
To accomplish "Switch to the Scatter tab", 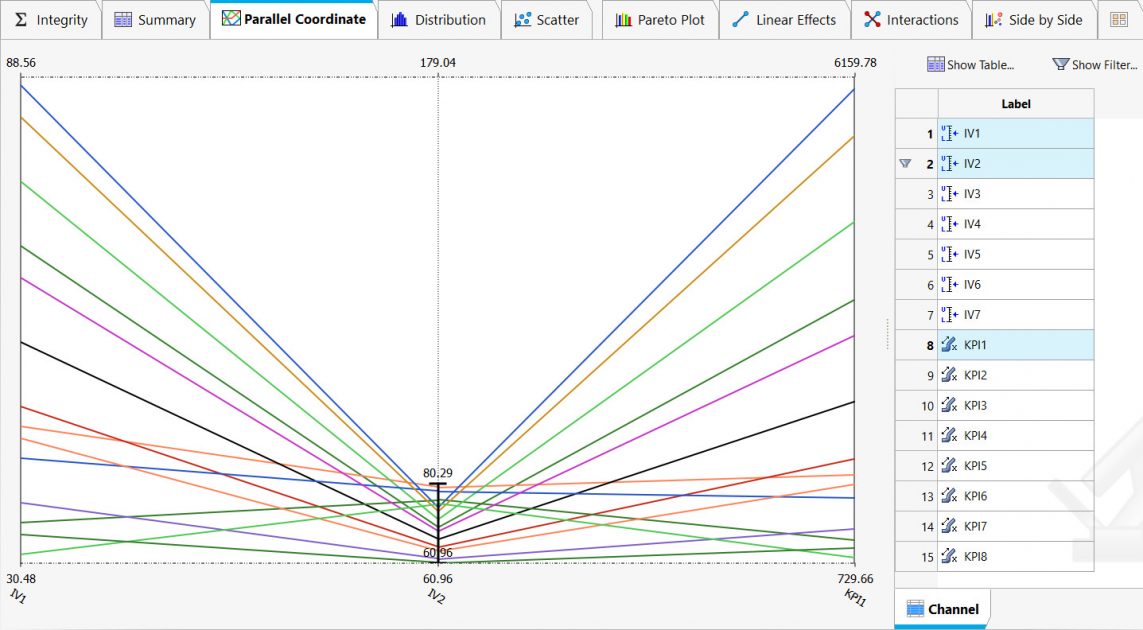I will click(x=547, y=20).
